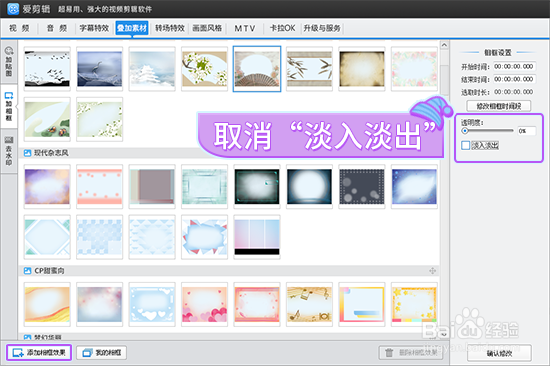Open the 转场特效 tab

170,28
